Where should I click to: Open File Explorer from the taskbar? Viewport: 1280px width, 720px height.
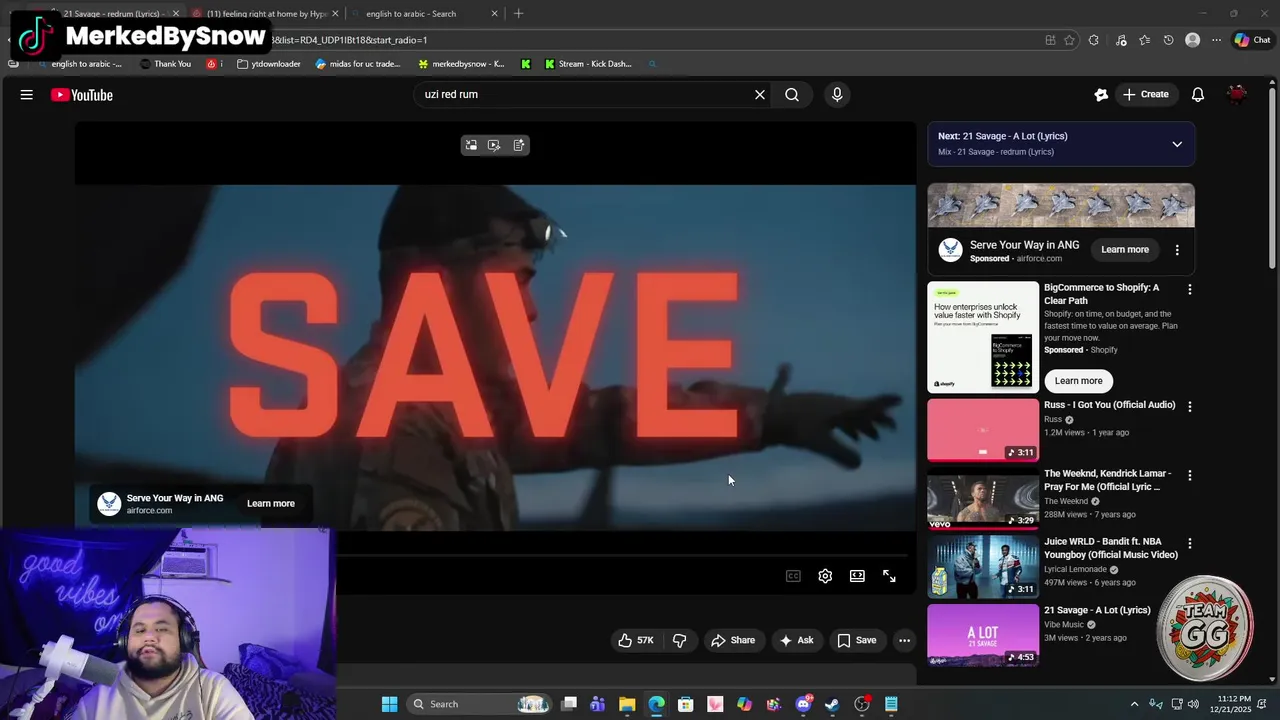627,704
